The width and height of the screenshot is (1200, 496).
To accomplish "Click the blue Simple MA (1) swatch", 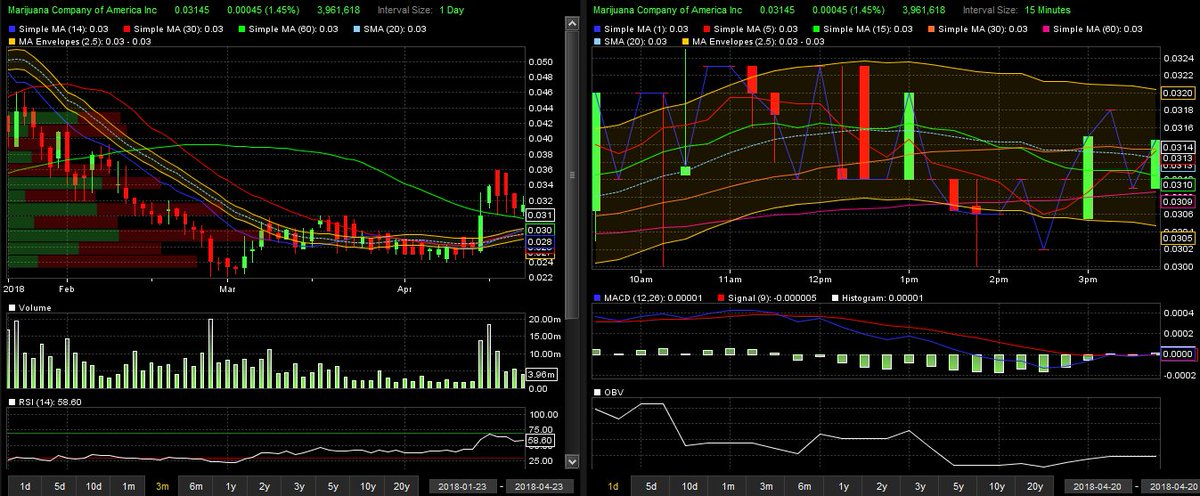I will click(598, 29).
